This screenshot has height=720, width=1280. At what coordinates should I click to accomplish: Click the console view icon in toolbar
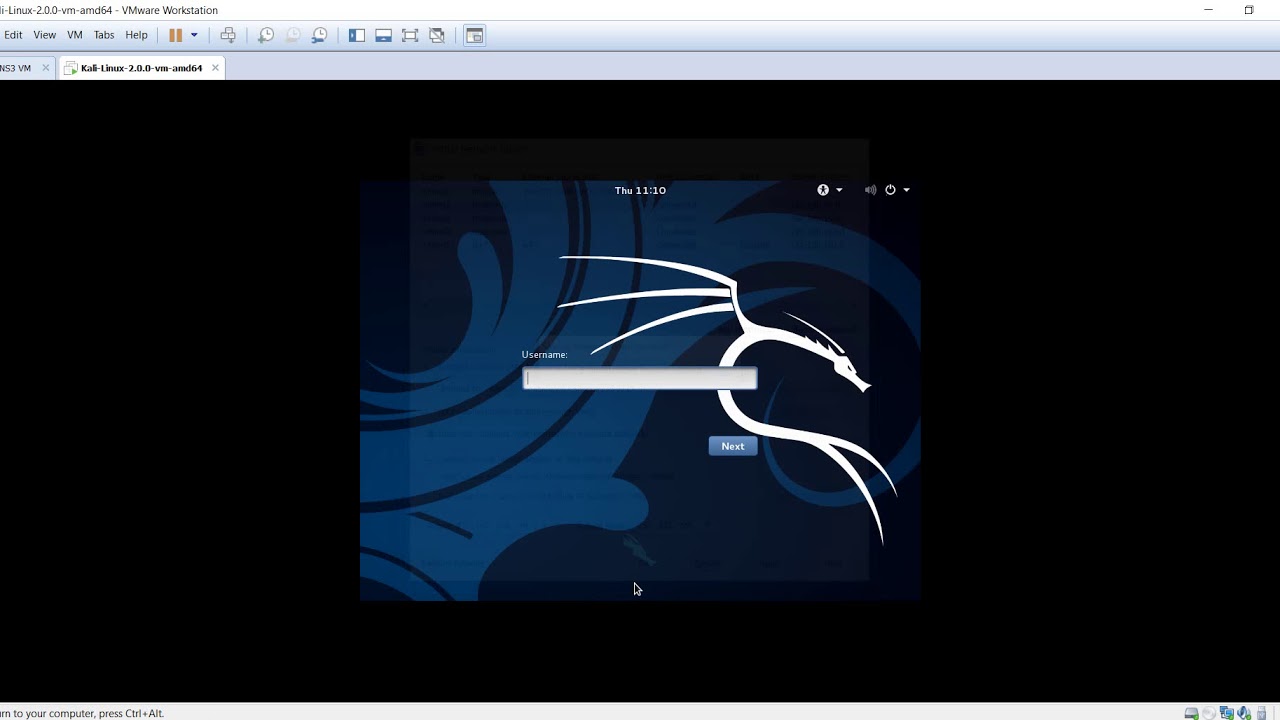tap(475, 35)
